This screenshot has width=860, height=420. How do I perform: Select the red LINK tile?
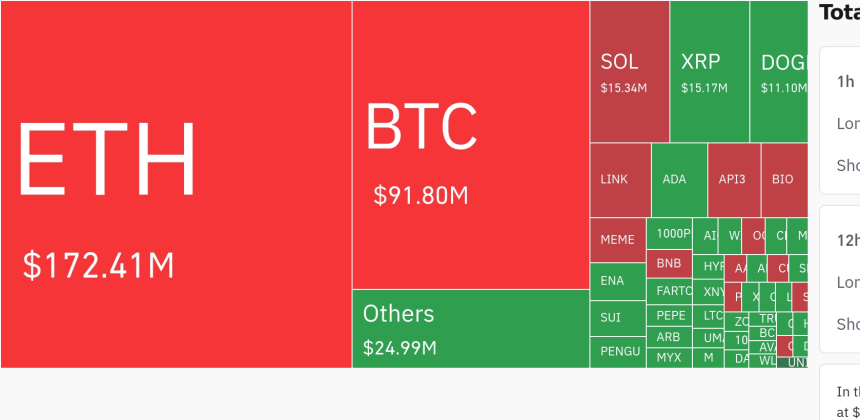(619, 180)
